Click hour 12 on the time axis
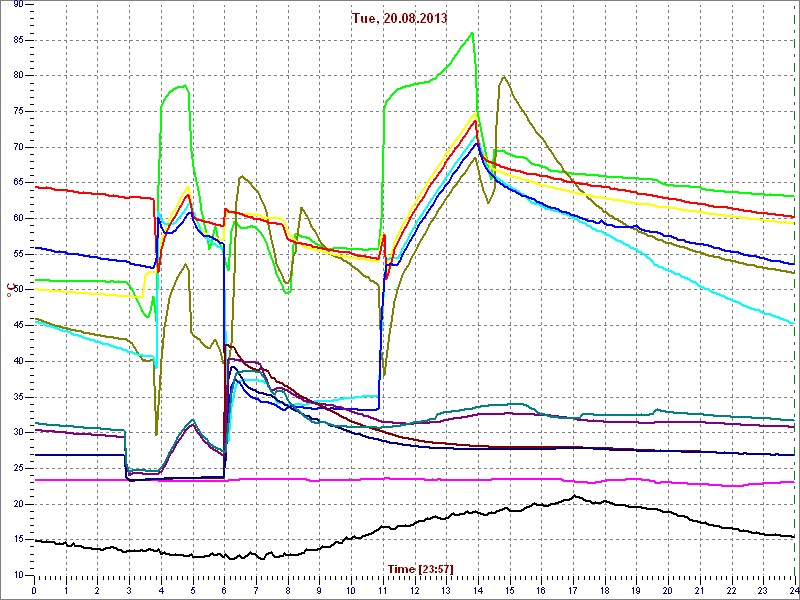The image size is (800, 600). [x=414, y=590]
